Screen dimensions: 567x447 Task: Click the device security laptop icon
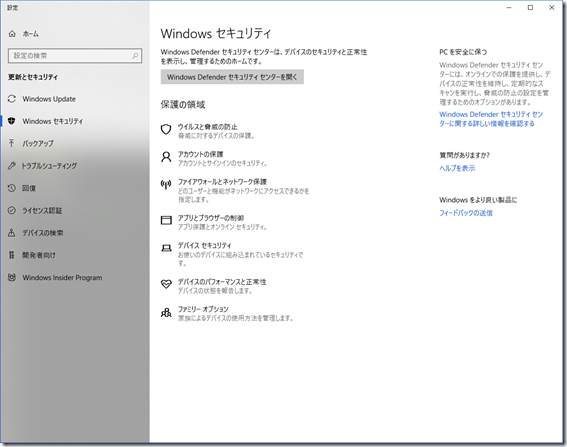click(166, 248)
